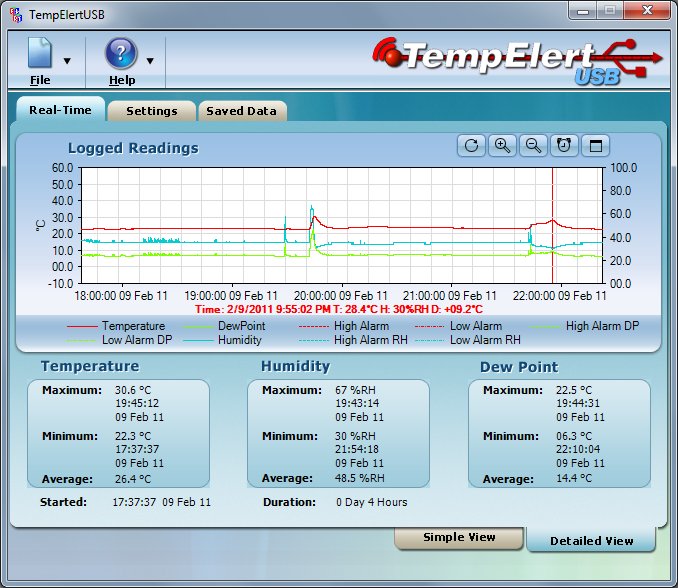Click minimum temperature value 22.3 °C
678x588 pixels.
coord(133,436)
